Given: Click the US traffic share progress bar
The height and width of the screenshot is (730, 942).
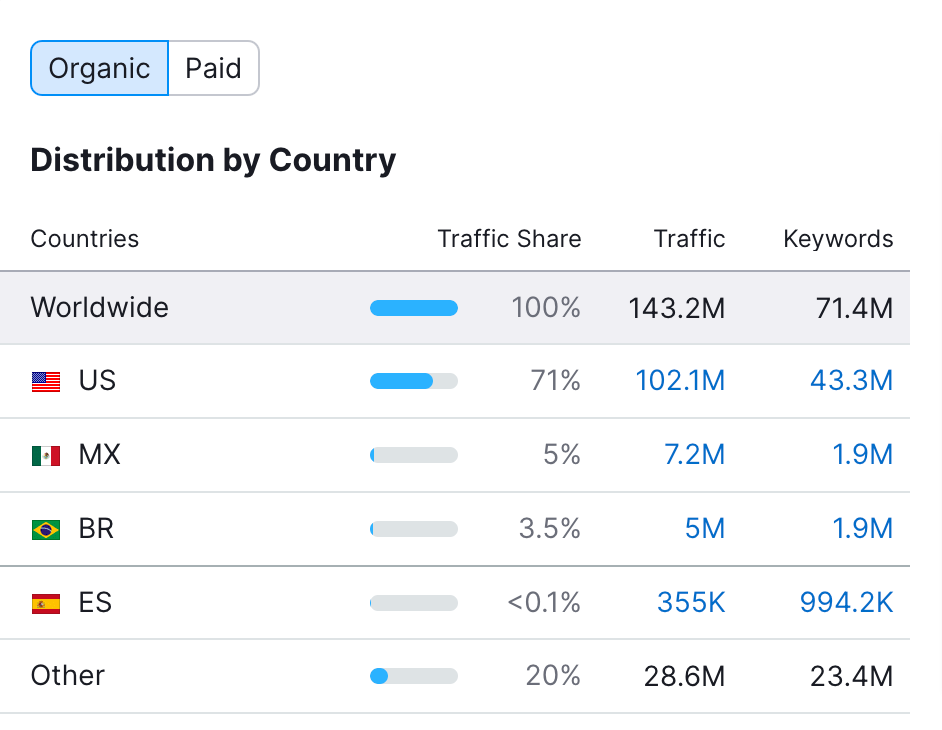Looking at the screenshot, I should (x=413, y=381).
